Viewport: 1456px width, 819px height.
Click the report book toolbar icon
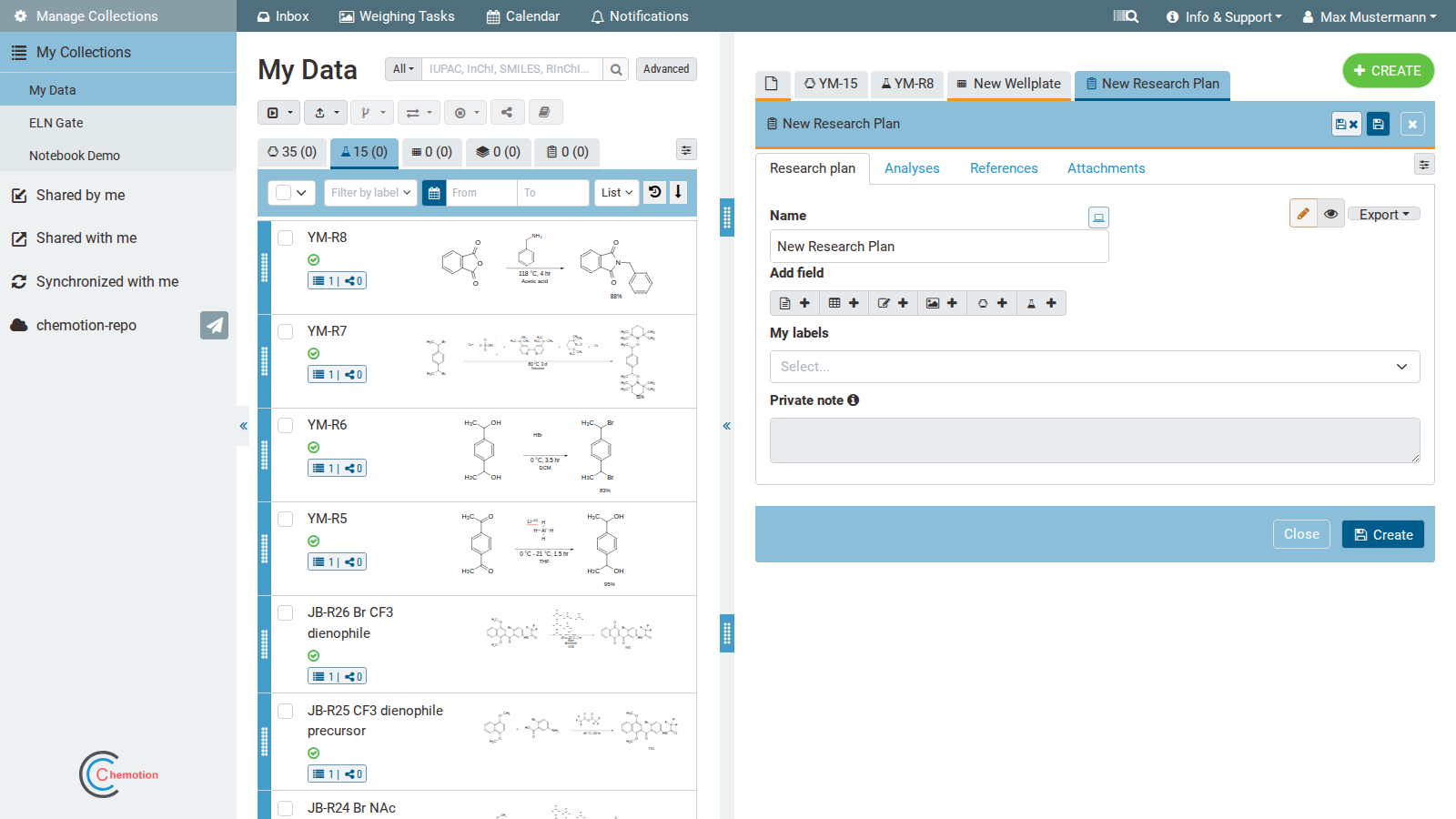point(544,113)
